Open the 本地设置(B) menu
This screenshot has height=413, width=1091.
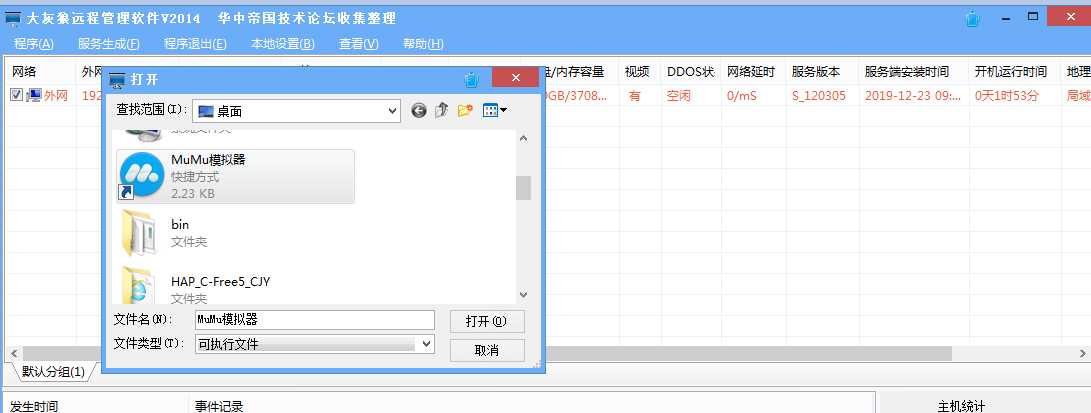click(x=283, y=44)
